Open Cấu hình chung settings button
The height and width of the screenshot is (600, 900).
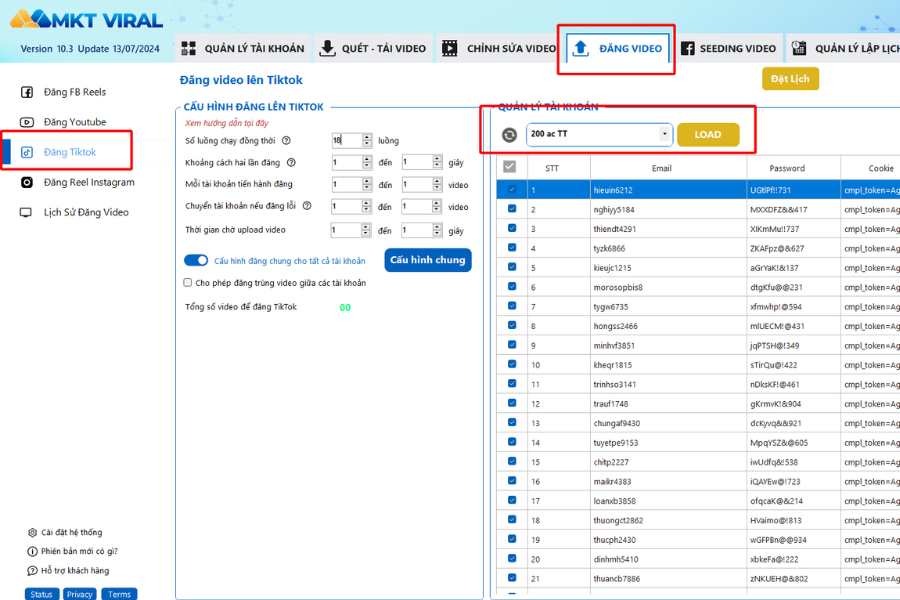[x=428, y=260]
